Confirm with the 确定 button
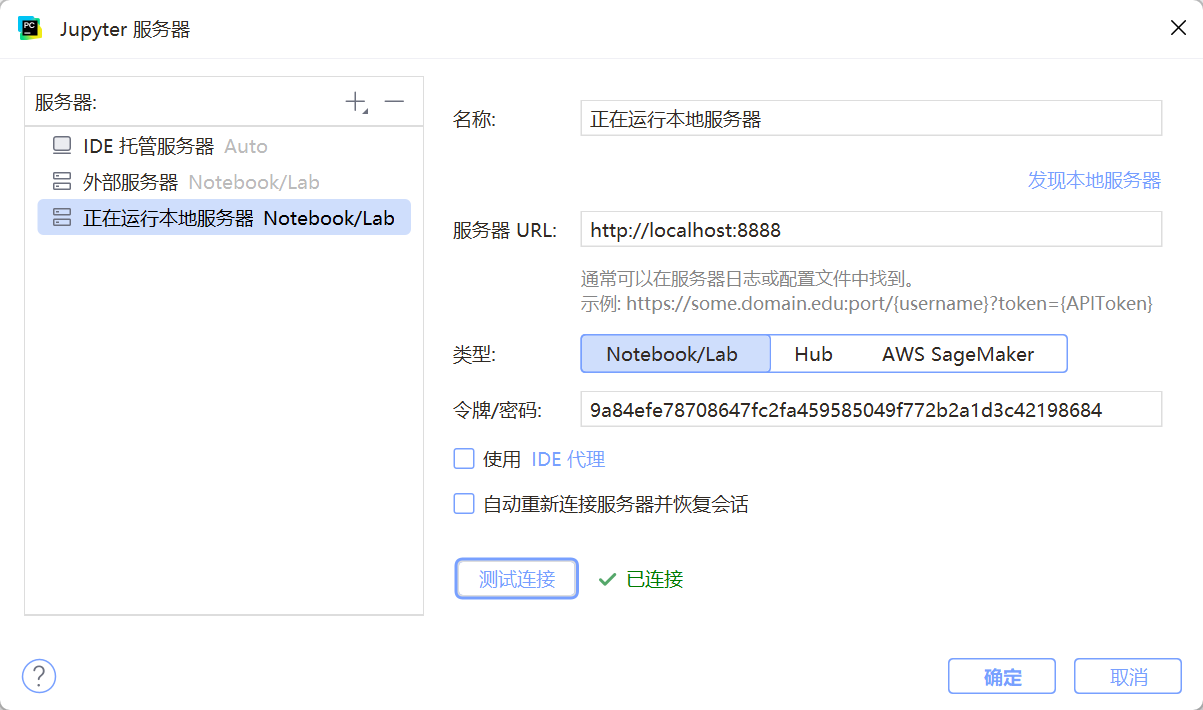The image size is (1203, 710). (1002, 676)
